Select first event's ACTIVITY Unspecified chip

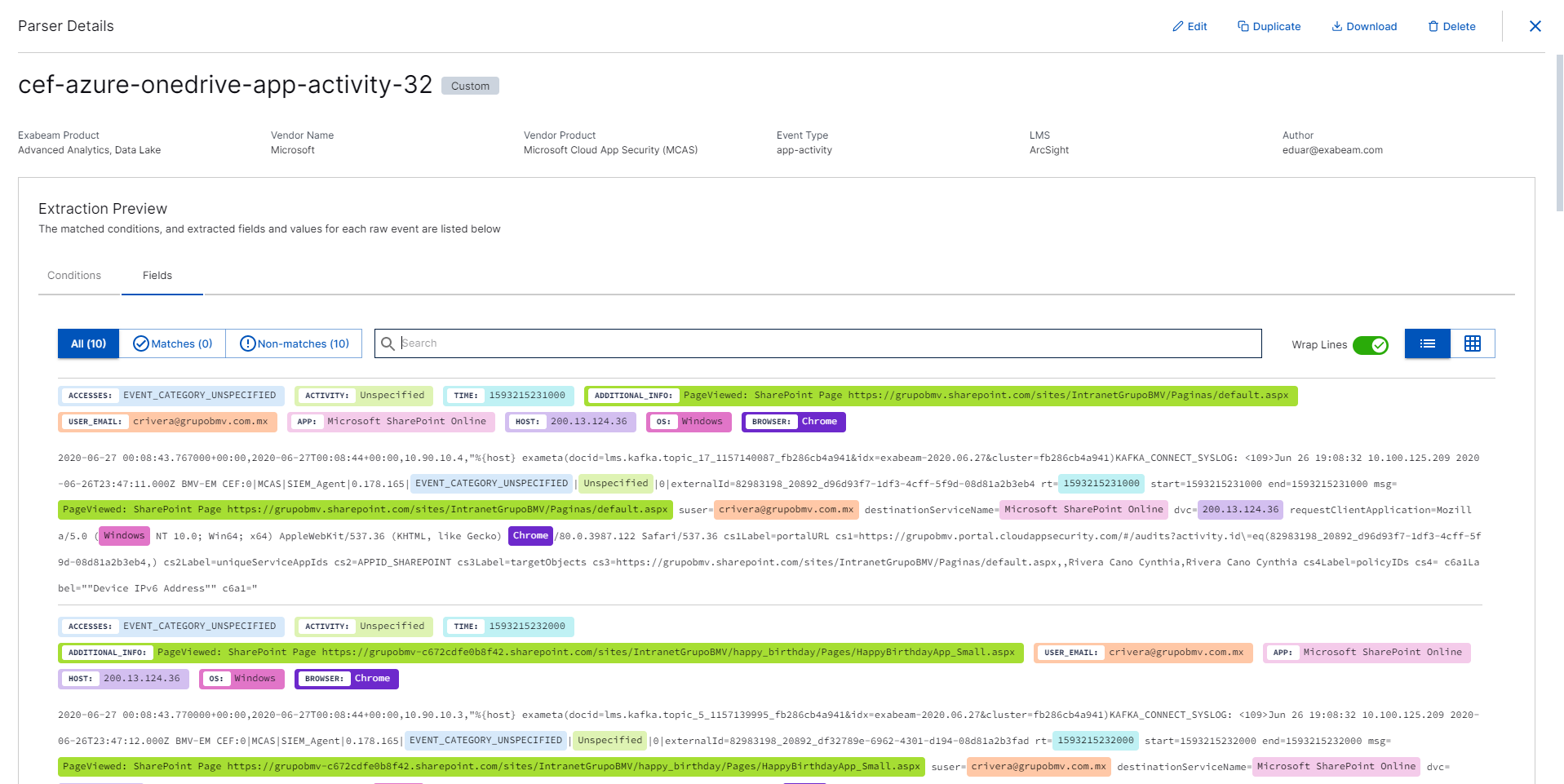[364, 396]
